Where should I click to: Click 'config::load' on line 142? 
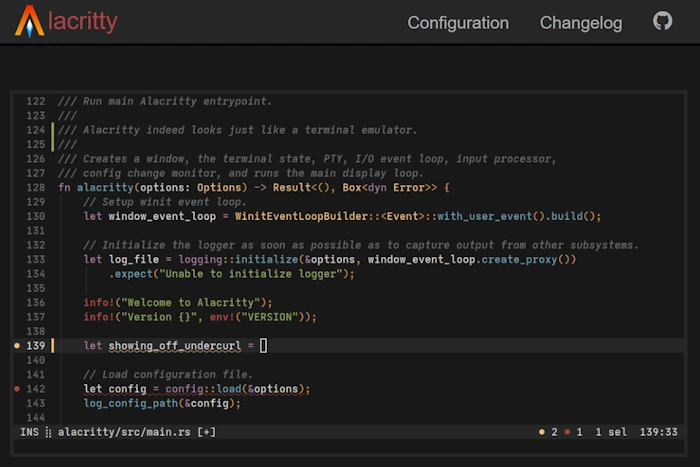(x=203, y=389)
